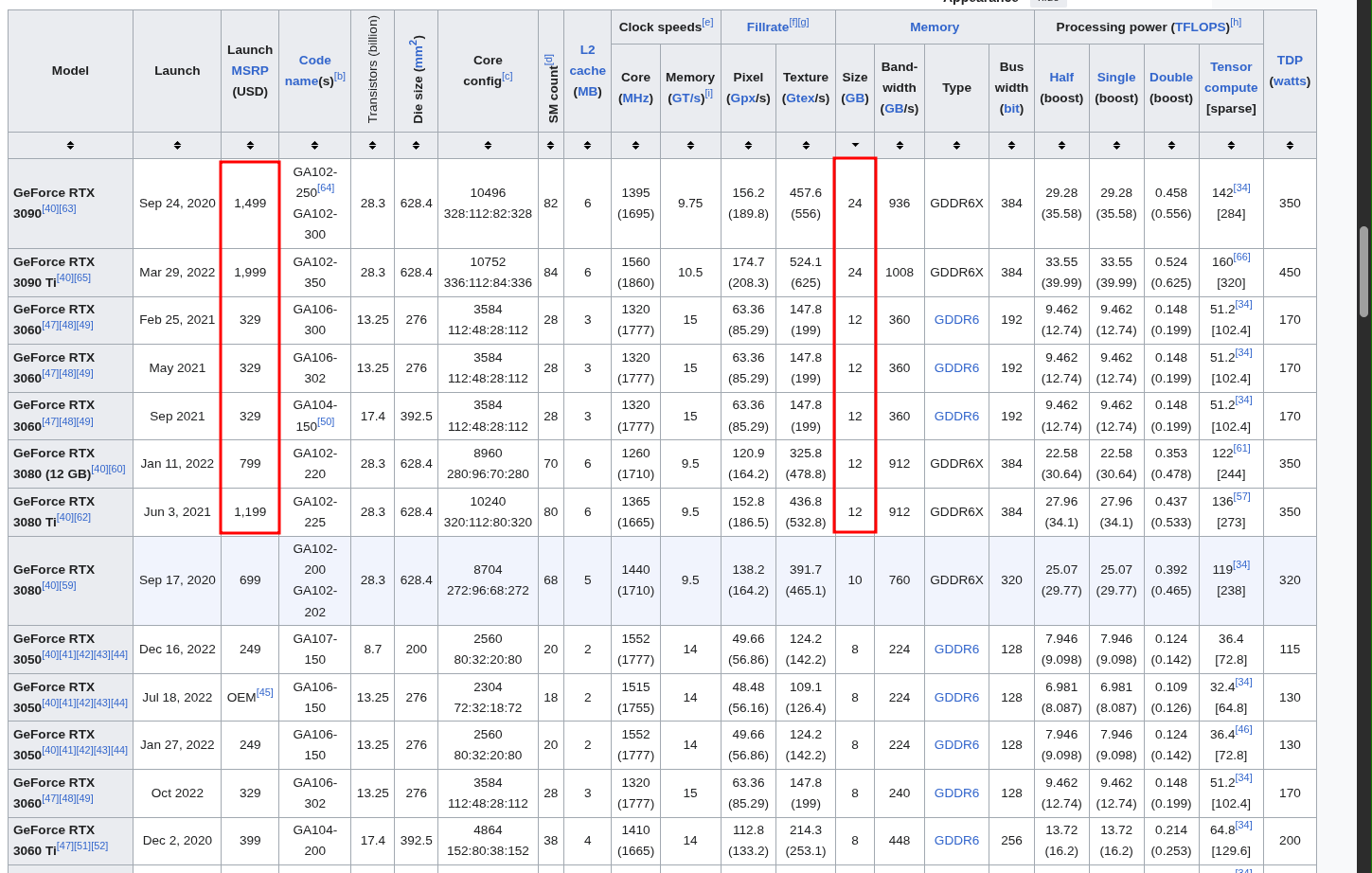Image resolution: width=1372 pixels, height=873 pixels.
Task: Sort by Core config column arrow
Action: (488, 145)
